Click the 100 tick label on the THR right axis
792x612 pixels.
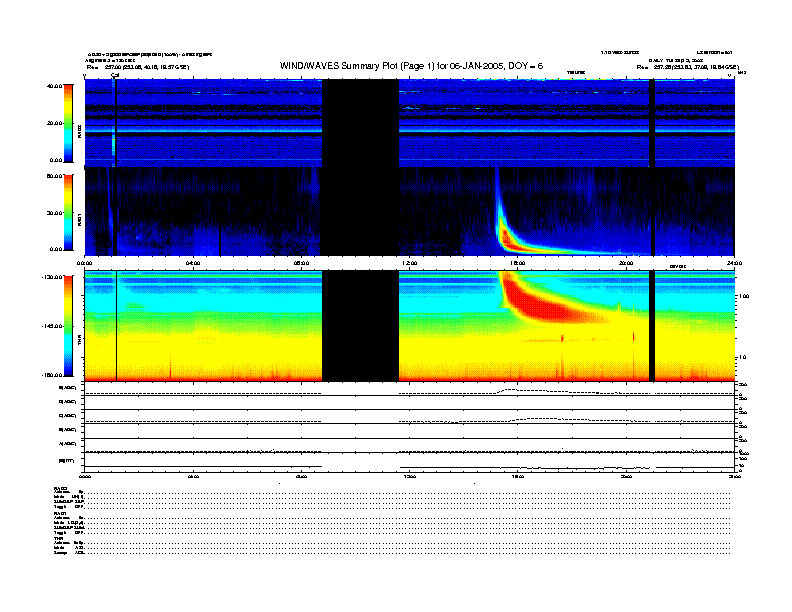pos(744,296)
